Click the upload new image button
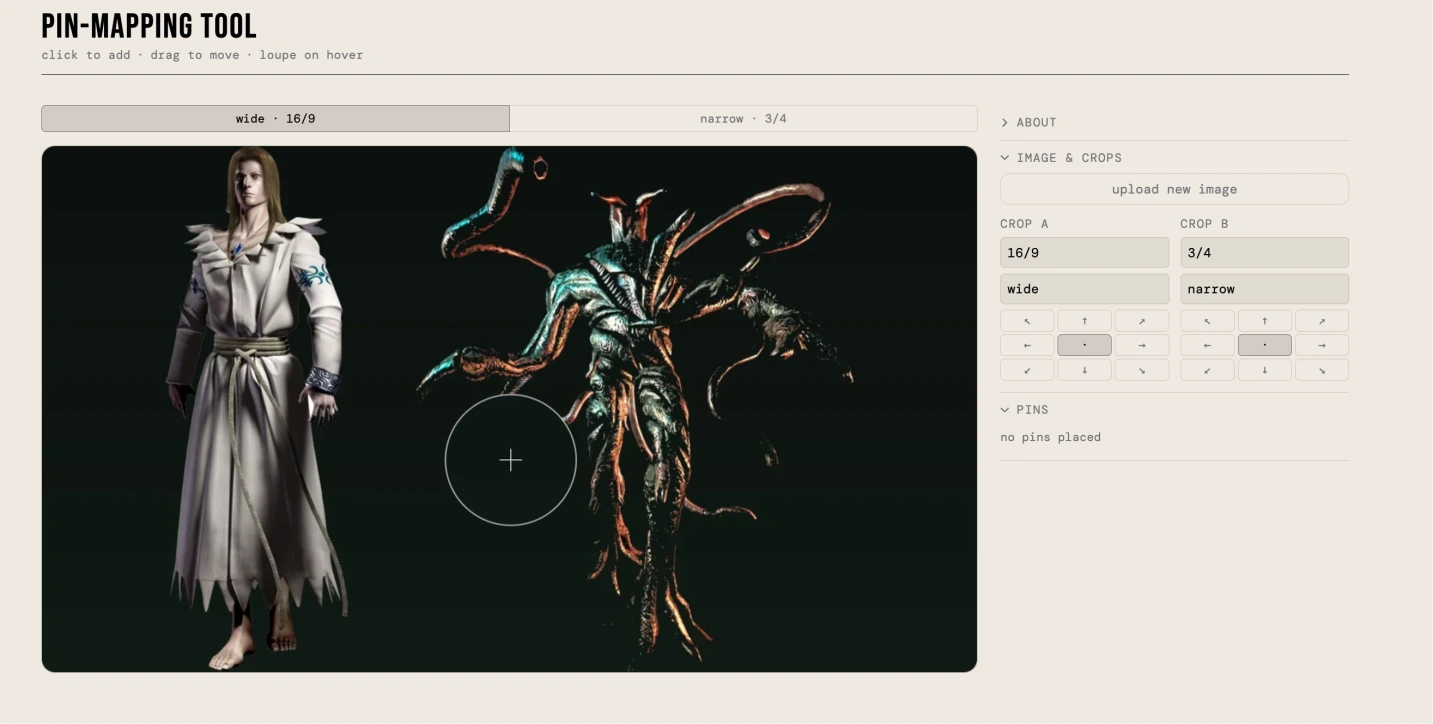Image resolution: width=1433 pixels, height=724 pixels. tap(1174, 189)
